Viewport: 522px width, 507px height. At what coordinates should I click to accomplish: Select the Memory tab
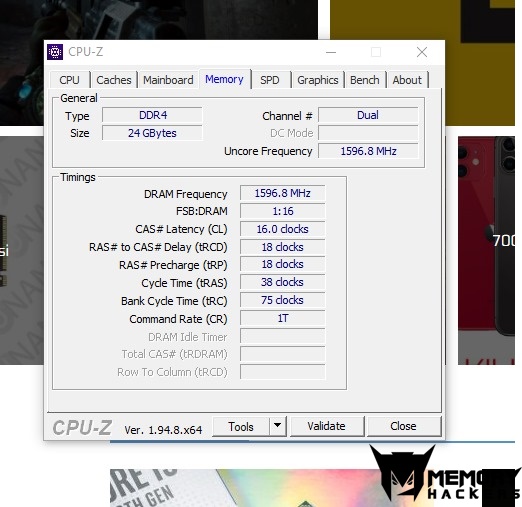tap(224, 79)
